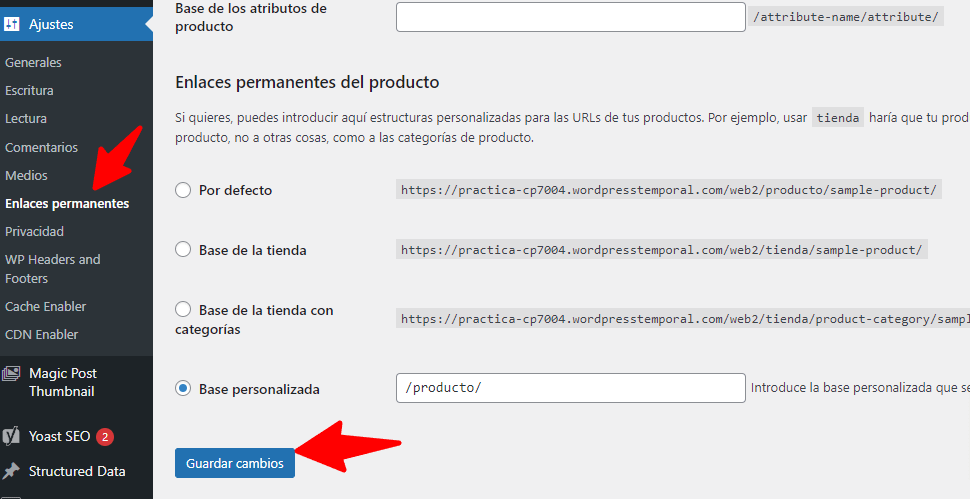The image size is (970, 499).
Task: Click the Magic Post Thumbnail icon
Action: tap(11, 373)
